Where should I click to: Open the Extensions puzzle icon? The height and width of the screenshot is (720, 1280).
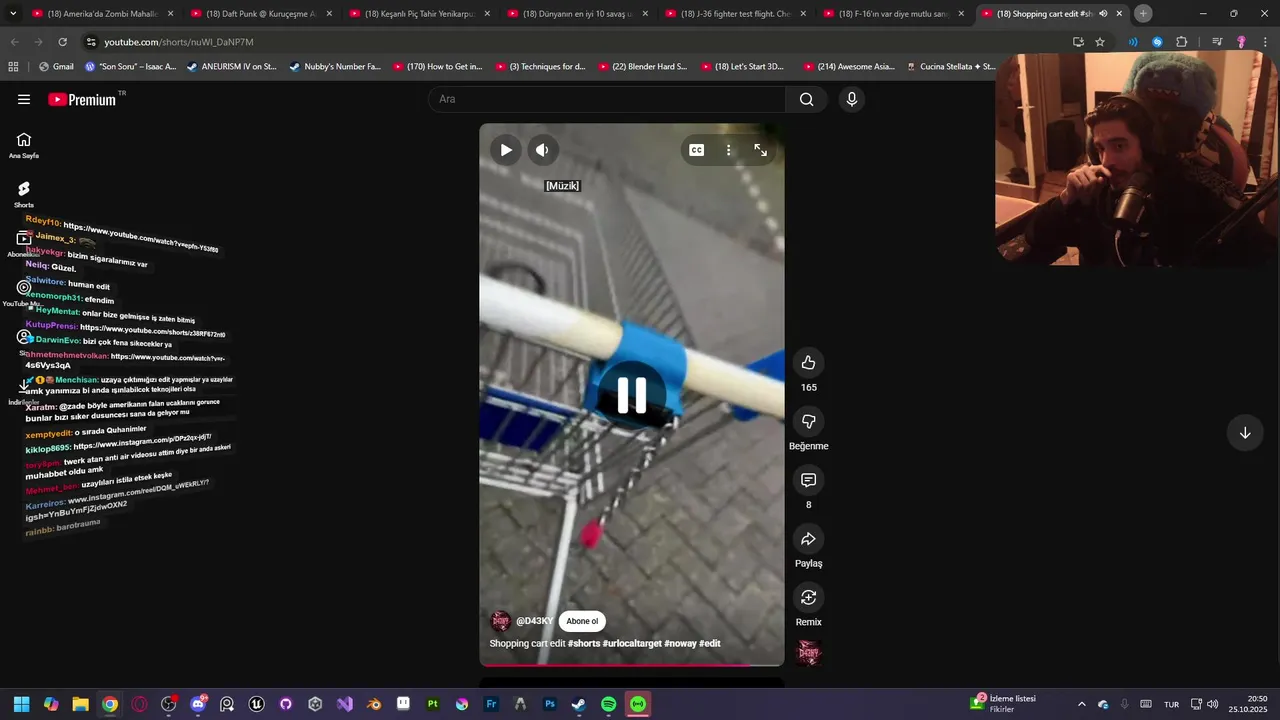1182,42
